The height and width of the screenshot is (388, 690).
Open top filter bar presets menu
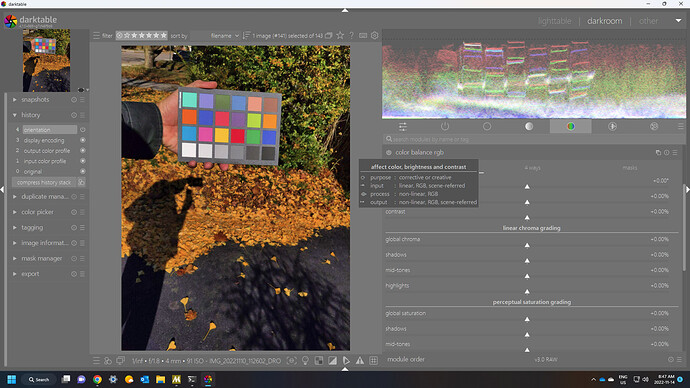[96, 35]
